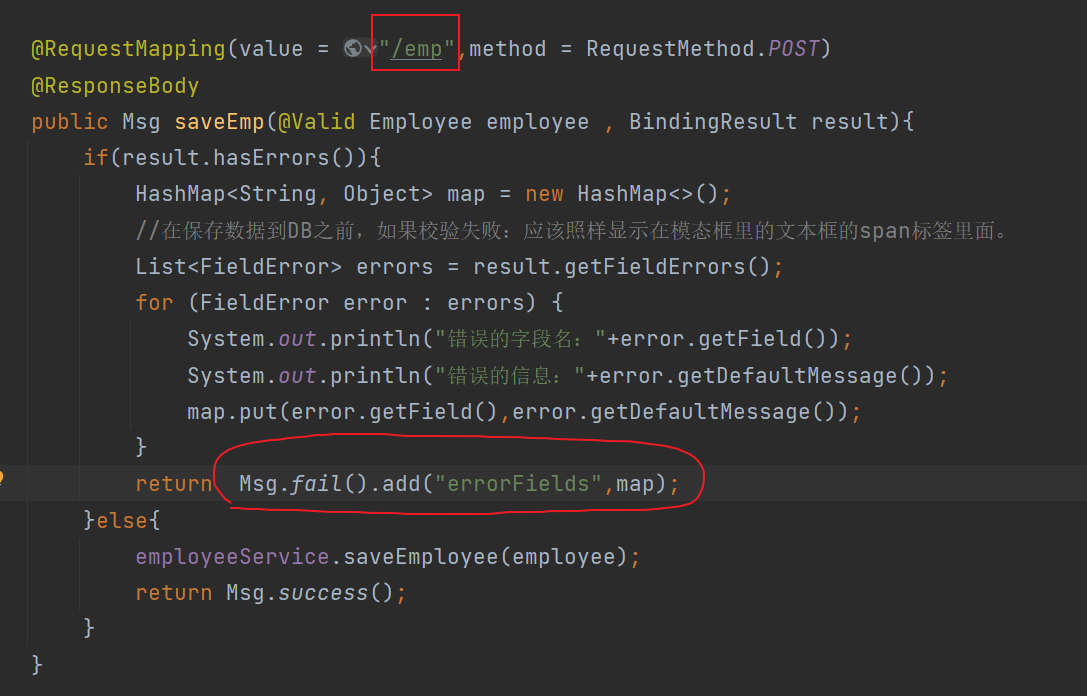Click the @RequestMapping annotation

(x=128, y=49)
